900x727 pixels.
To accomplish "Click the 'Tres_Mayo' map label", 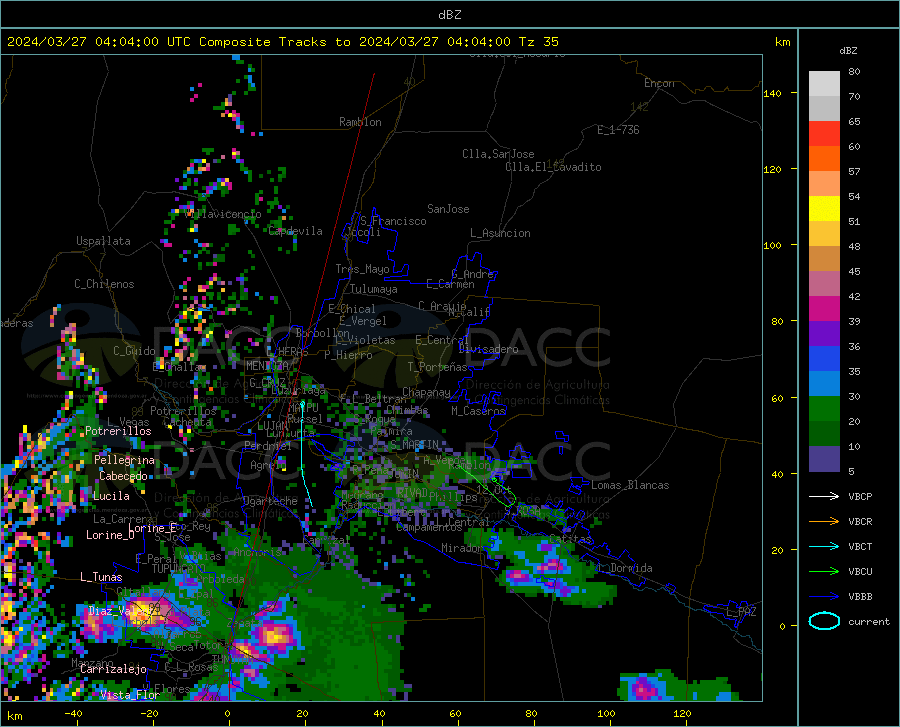I will 362,270.
